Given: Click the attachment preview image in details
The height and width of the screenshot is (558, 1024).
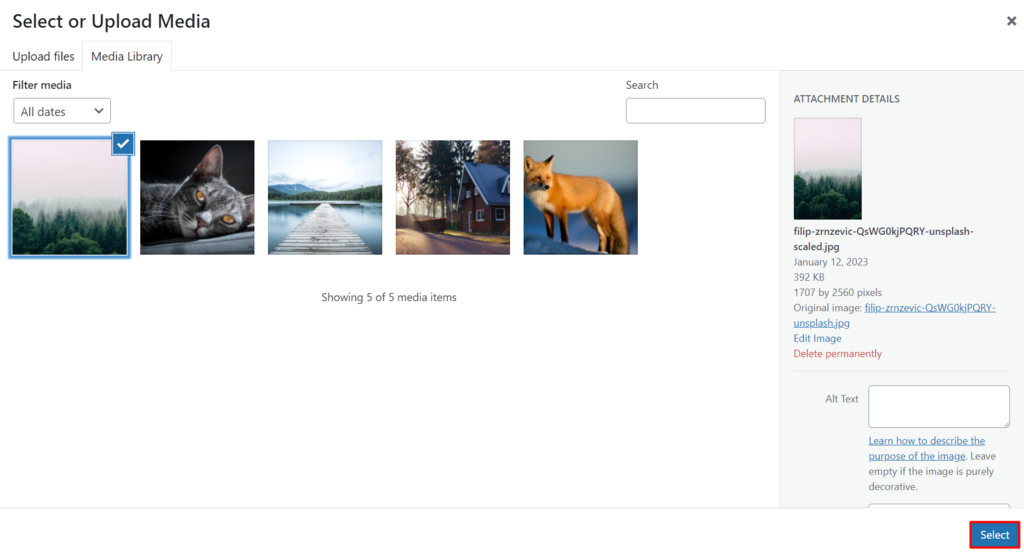Looking at the screenshot, I should [x=827, y=169].
